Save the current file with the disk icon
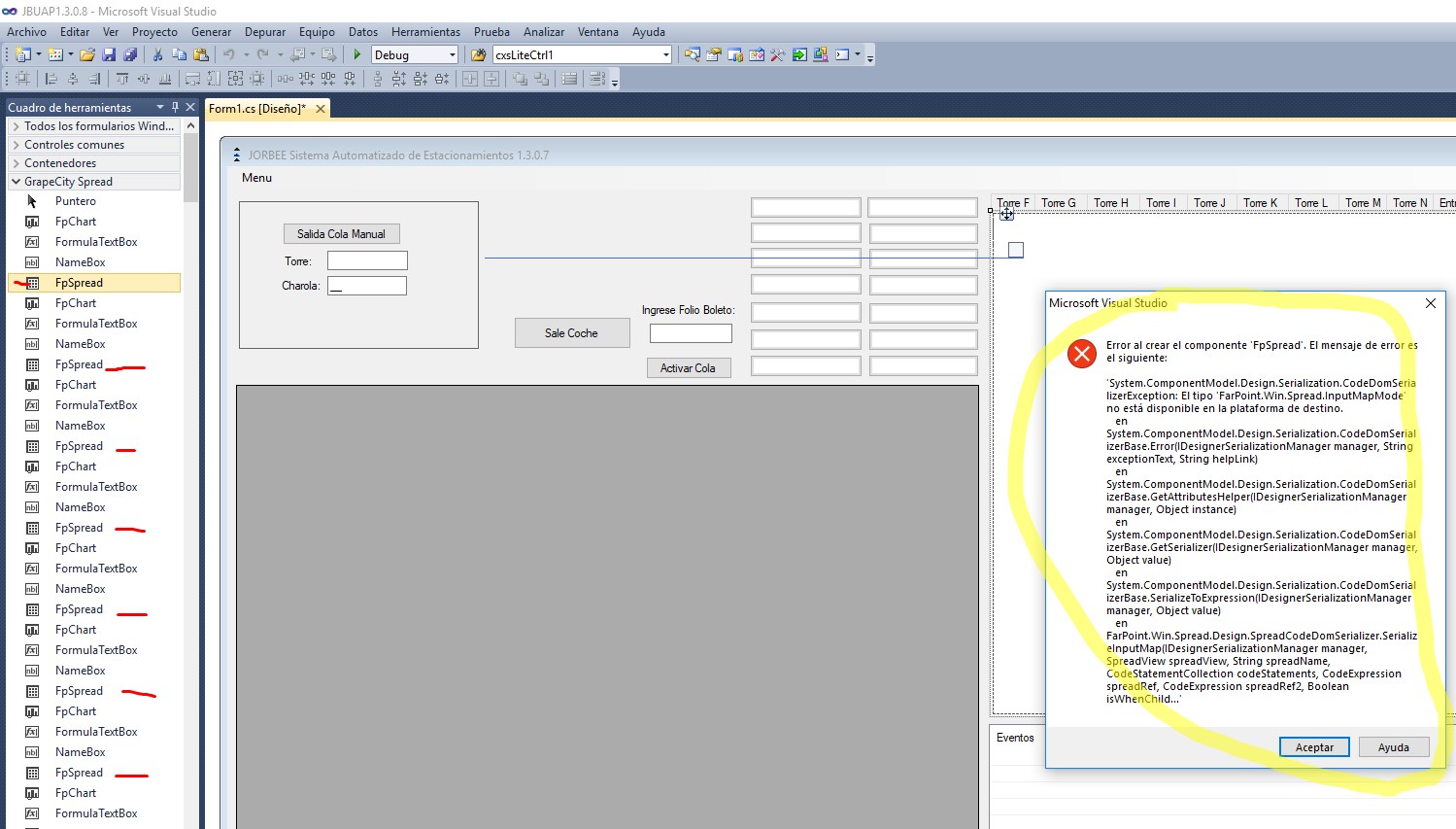Image resolution: width=1456 pixels, height=829 pixels. [109, 54]
